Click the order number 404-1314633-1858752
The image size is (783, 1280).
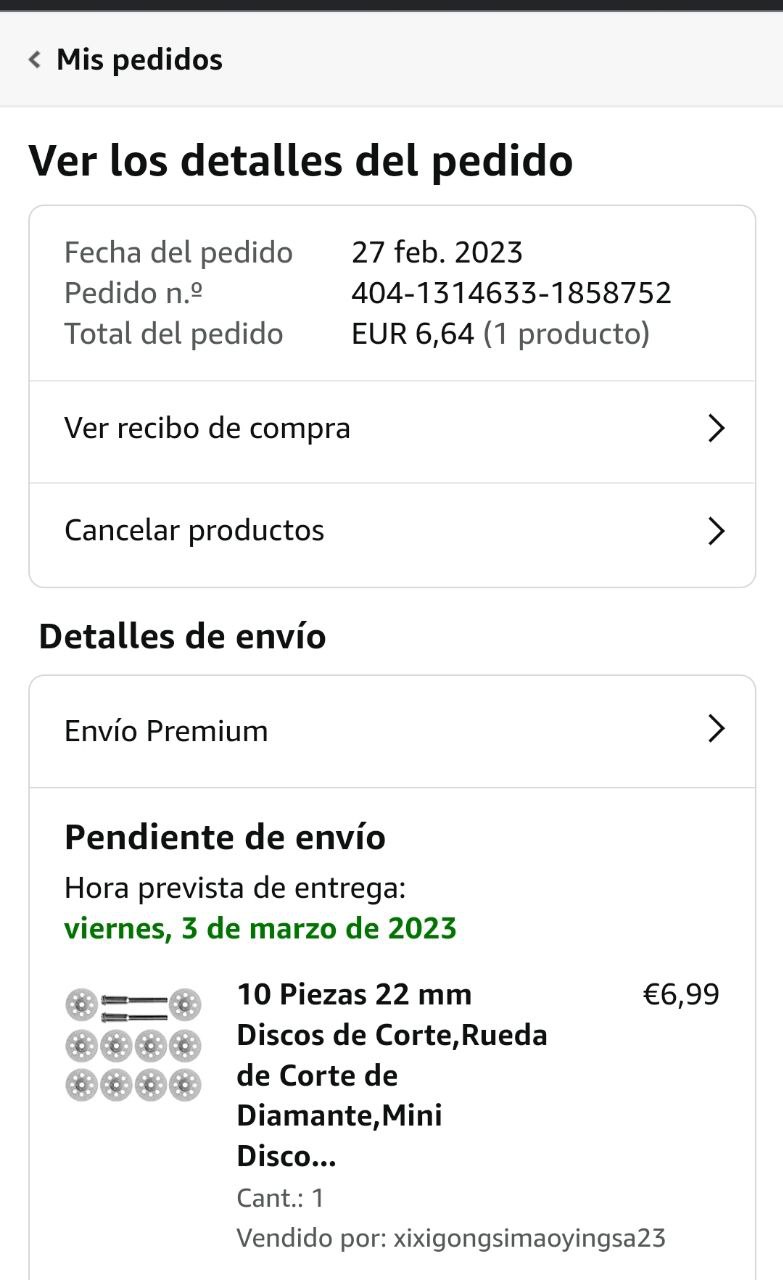[511, 293]
